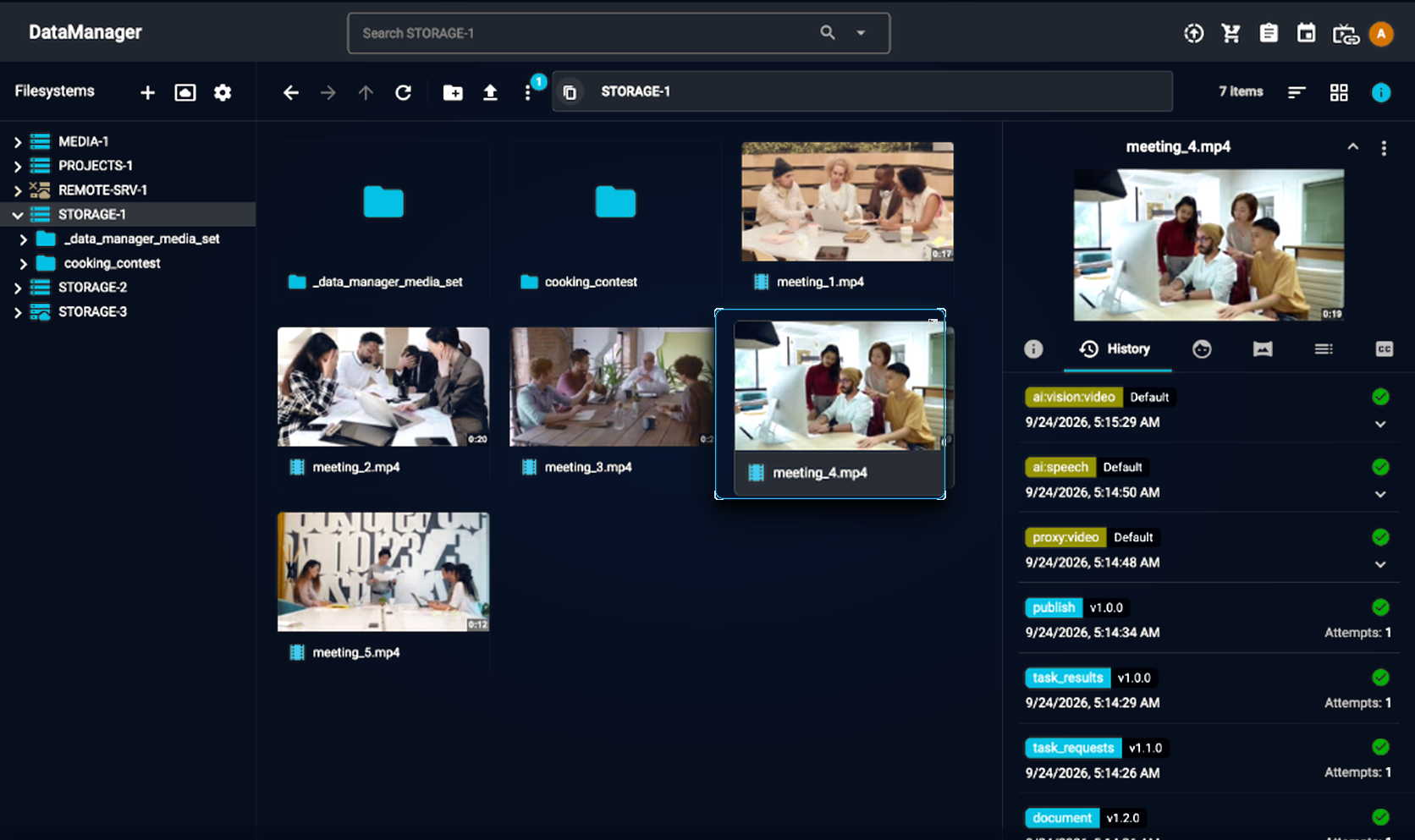The image size is (1415, 840).
Task: Select STORAGE-2 in the tree
Action: tap(92, 288)
